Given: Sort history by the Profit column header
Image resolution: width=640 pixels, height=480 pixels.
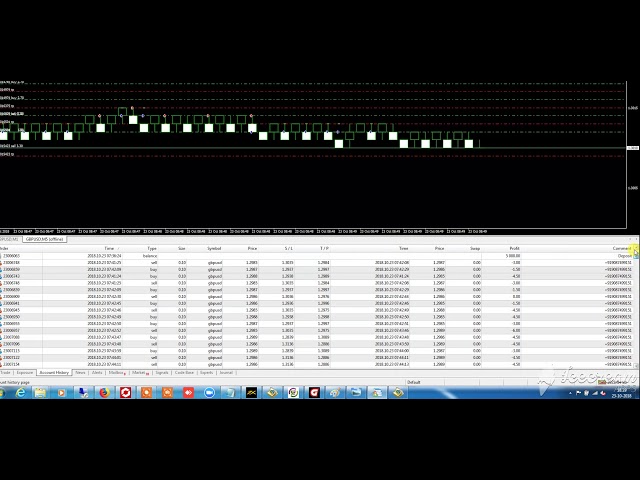Looking at the screenshot, I should 513,248.
